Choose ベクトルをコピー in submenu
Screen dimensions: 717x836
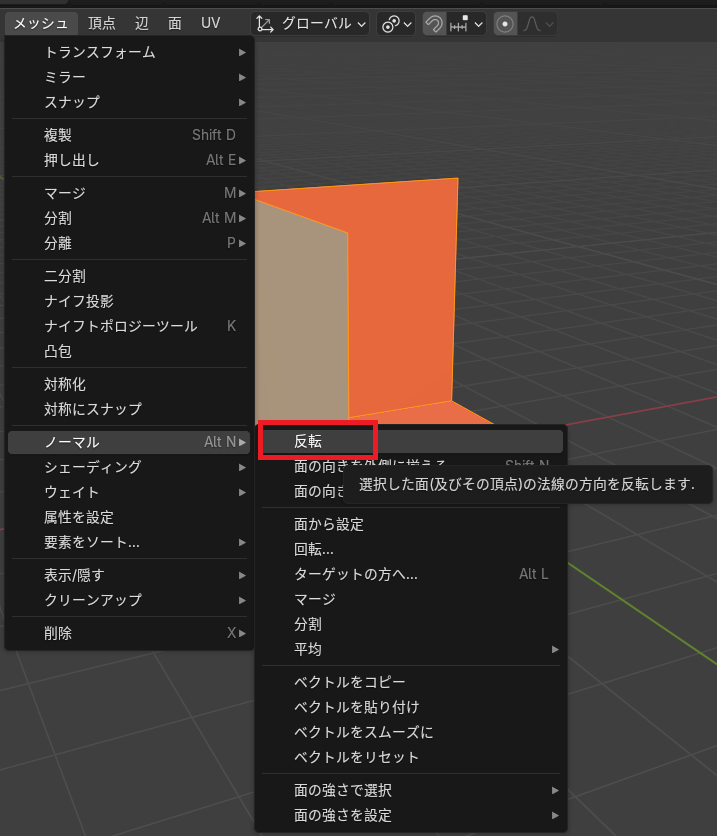(350, 682)
